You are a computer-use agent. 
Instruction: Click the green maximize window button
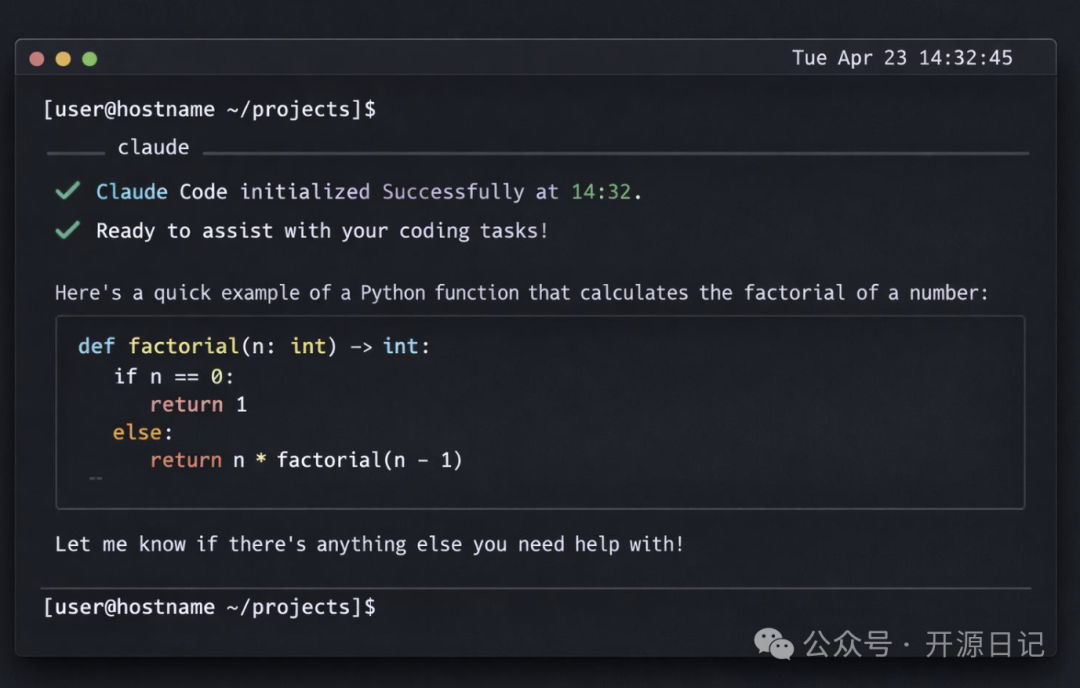tap(90, 59)
